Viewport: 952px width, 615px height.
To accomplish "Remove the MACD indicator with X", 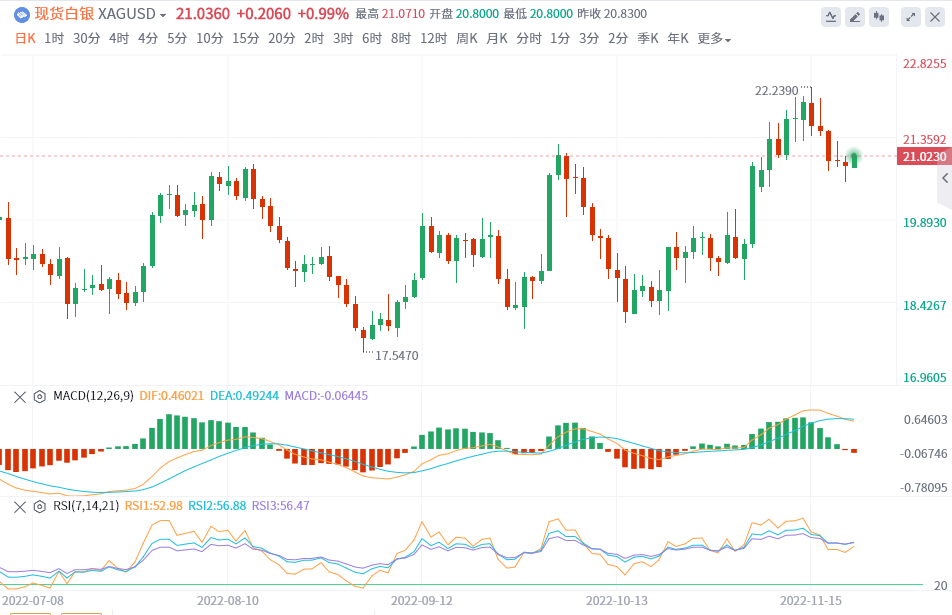I will (x=20, y=397).
